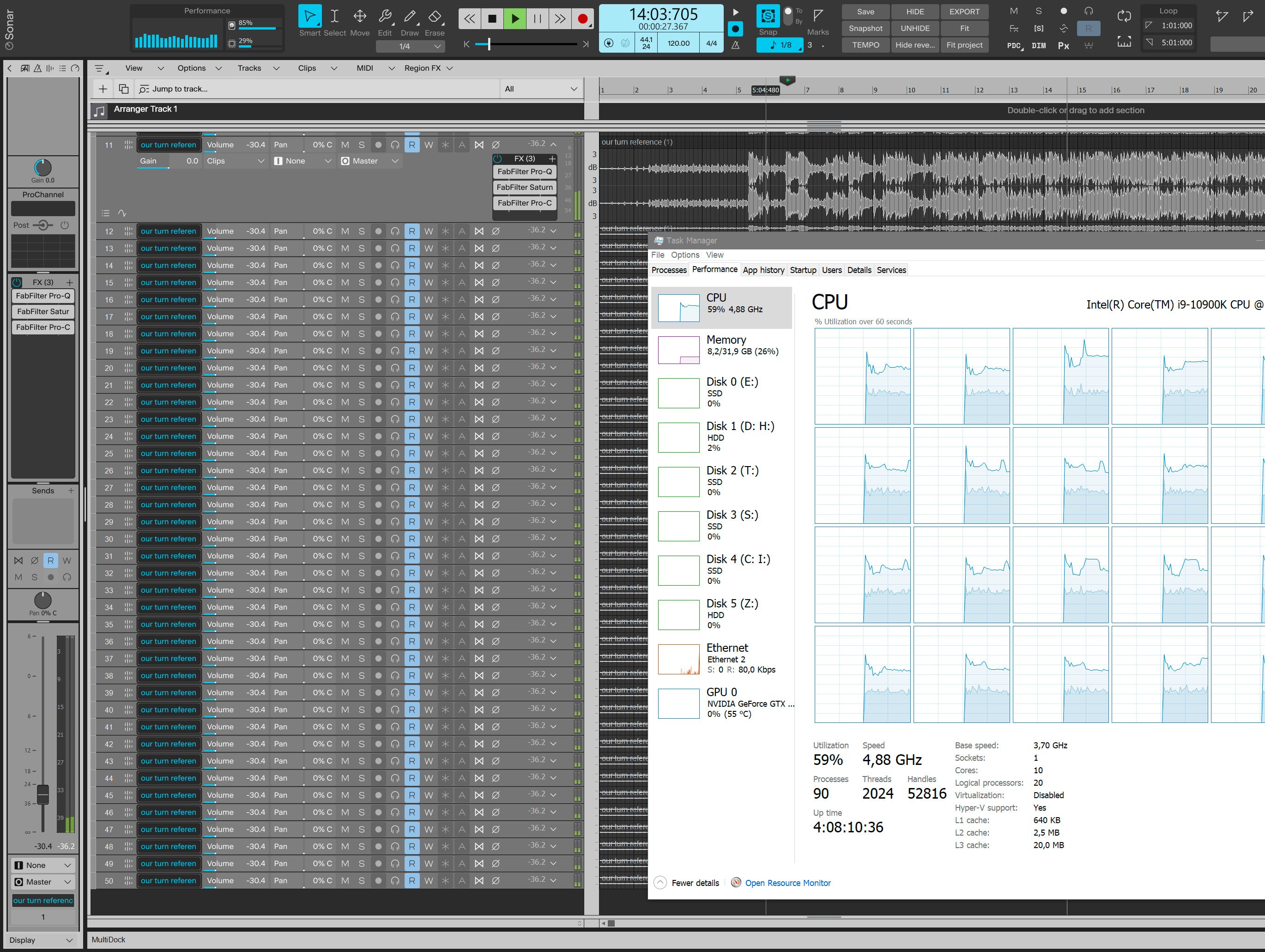1265x952 pixels.
Task: Click the Record button in transport
Action: point(583,19)
